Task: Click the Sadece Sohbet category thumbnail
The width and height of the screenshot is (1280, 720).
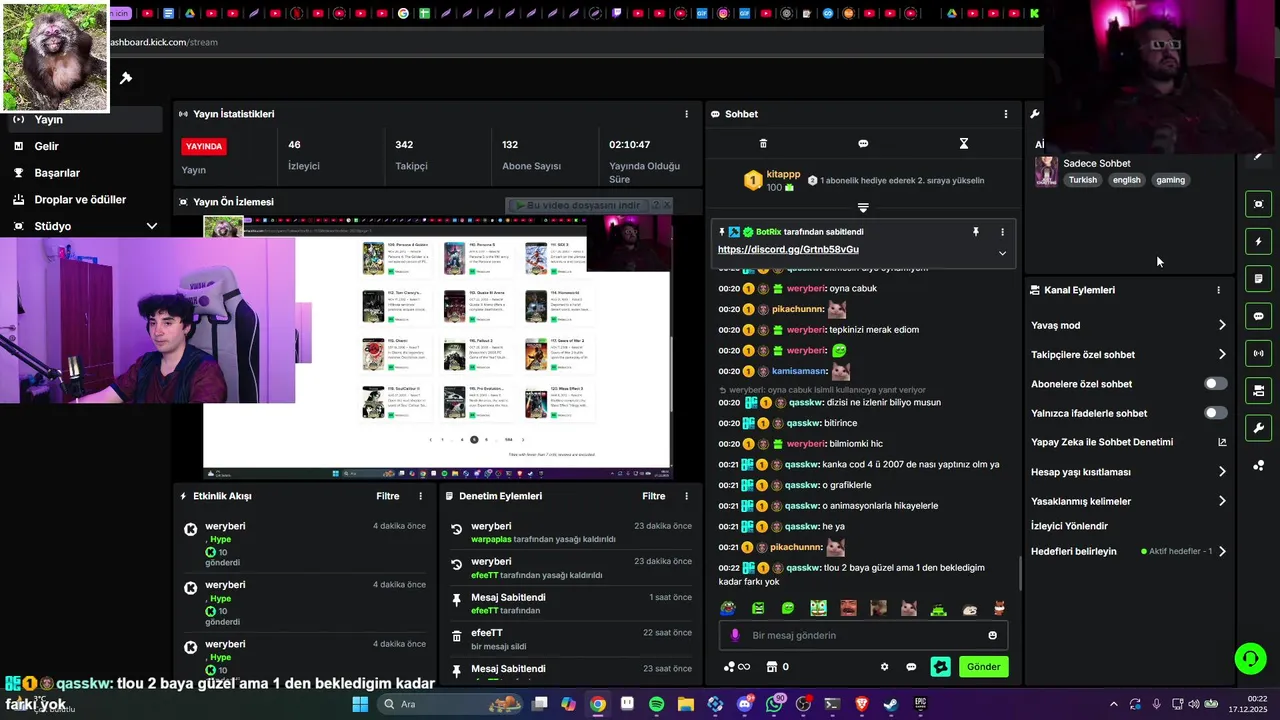Action: point(1046,171)
